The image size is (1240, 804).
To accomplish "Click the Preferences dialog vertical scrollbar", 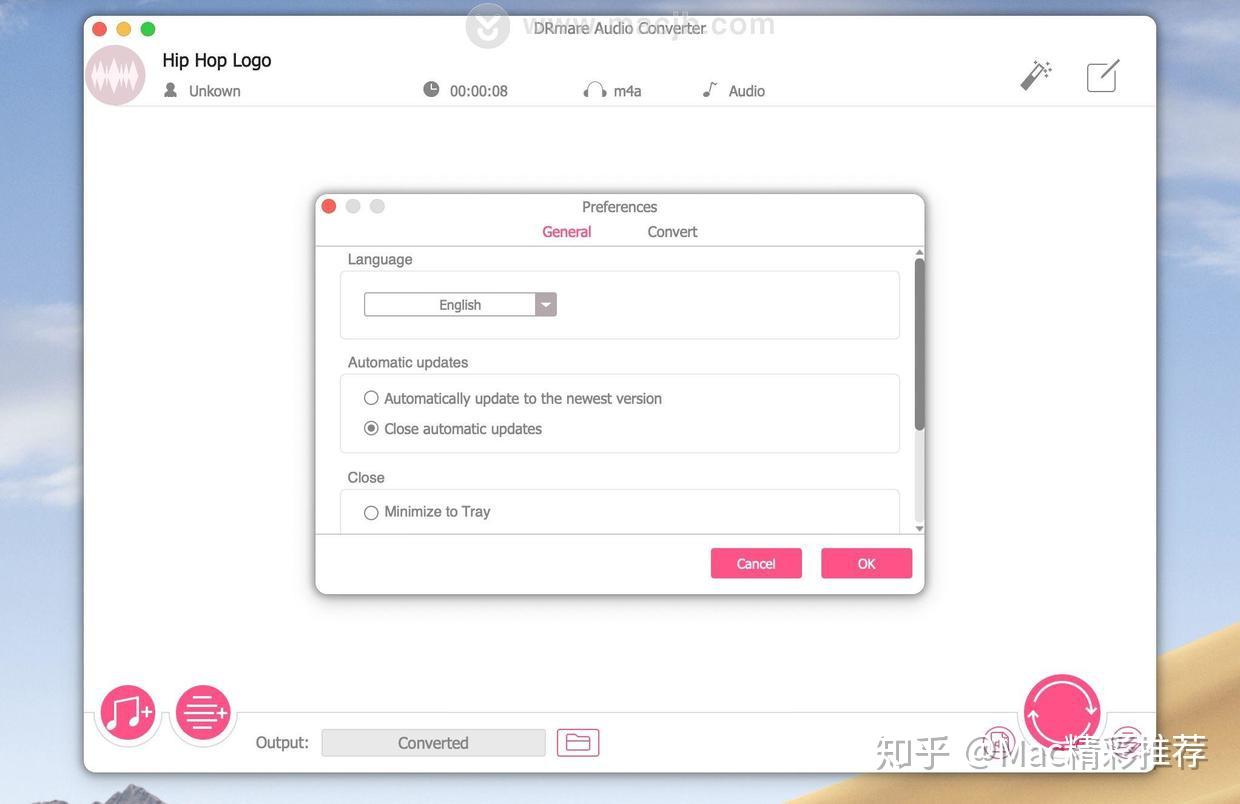I will 919,345.
